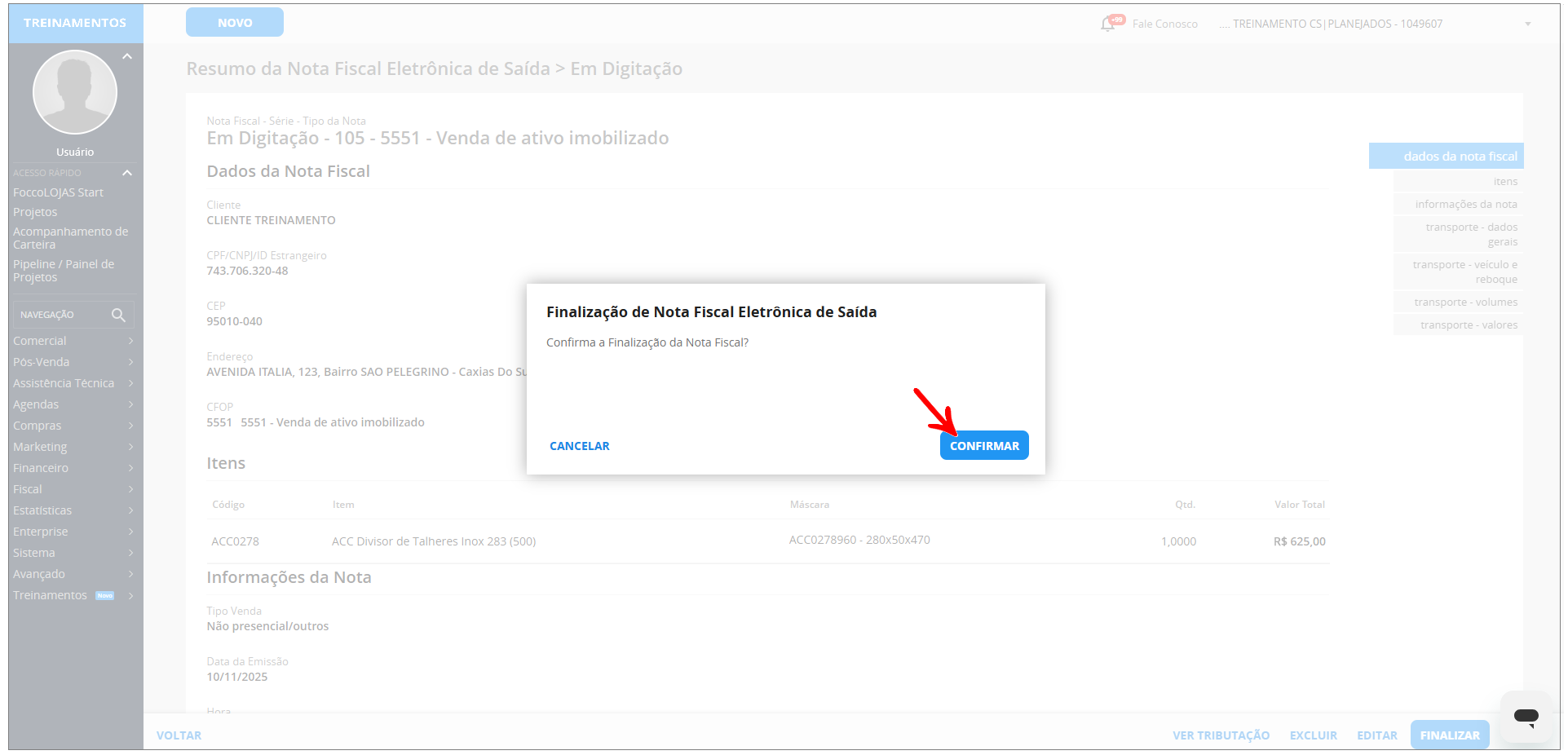Open FoccoLOJAS Start quick link
Viewport: 1568px width, 755px height.
point(58,192)
